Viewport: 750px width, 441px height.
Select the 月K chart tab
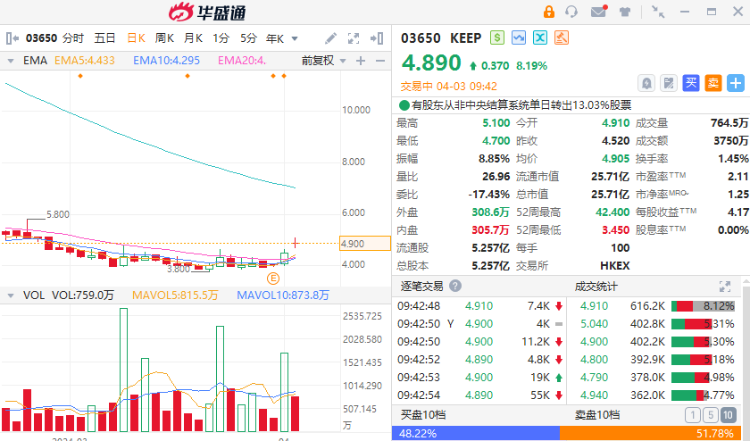coord(193,38)
